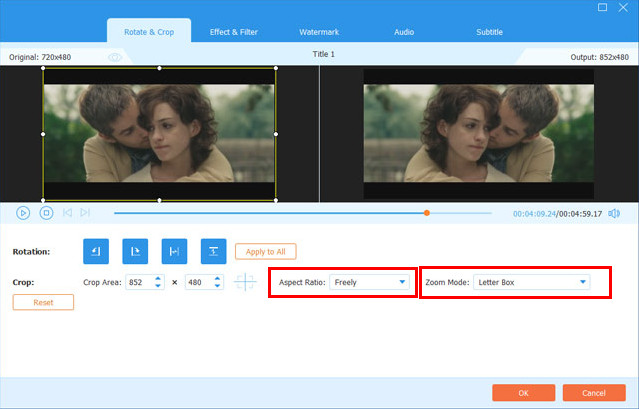The height and width of the screenshot is (409, 639).
Task: Flip video horizontally
Action: [174, 251]
